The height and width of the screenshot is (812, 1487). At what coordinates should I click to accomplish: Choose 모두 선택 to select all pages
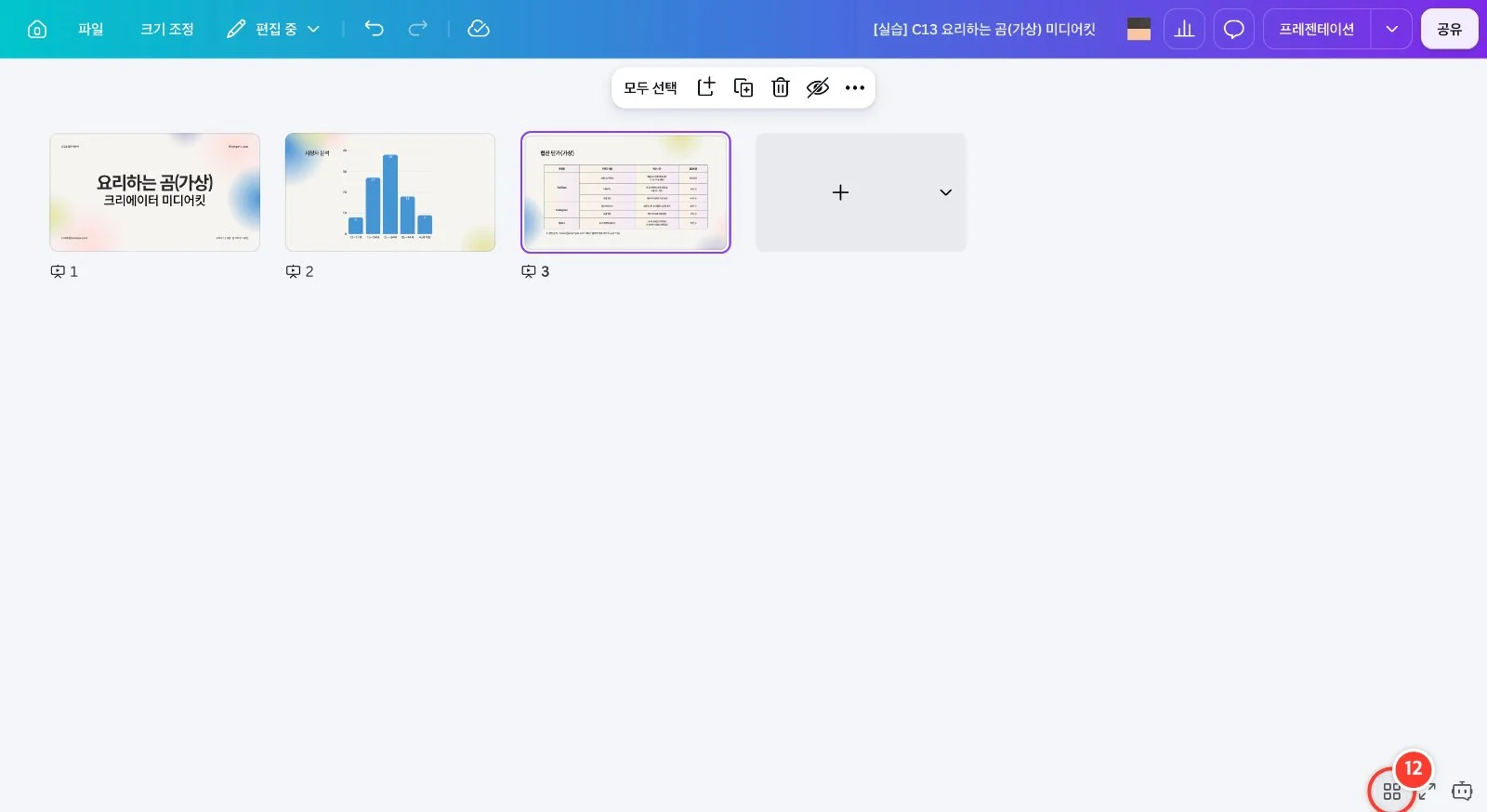click(x=651, y=87)
